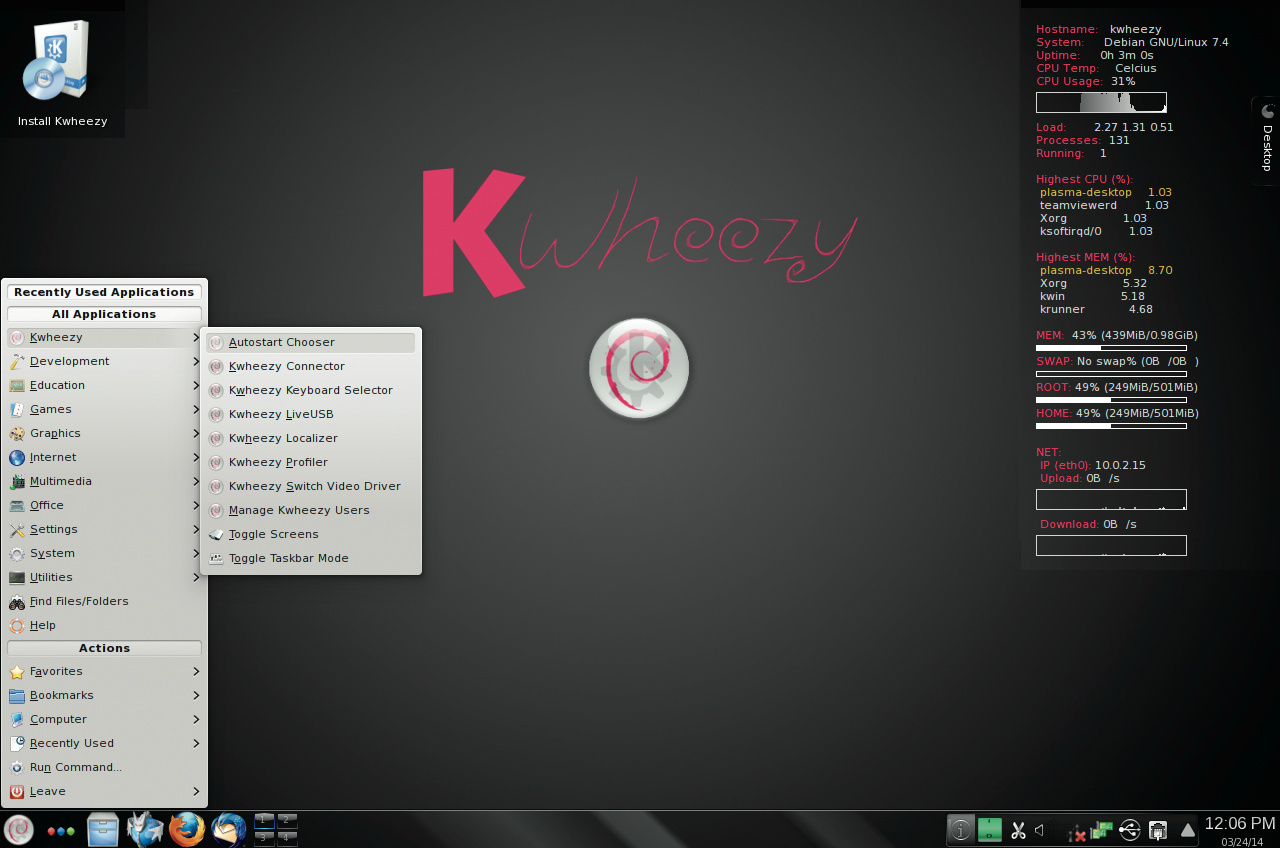Open Kwheezy Connector
The height and width of the screenshot is (848, 1280).
coord(311,366)
